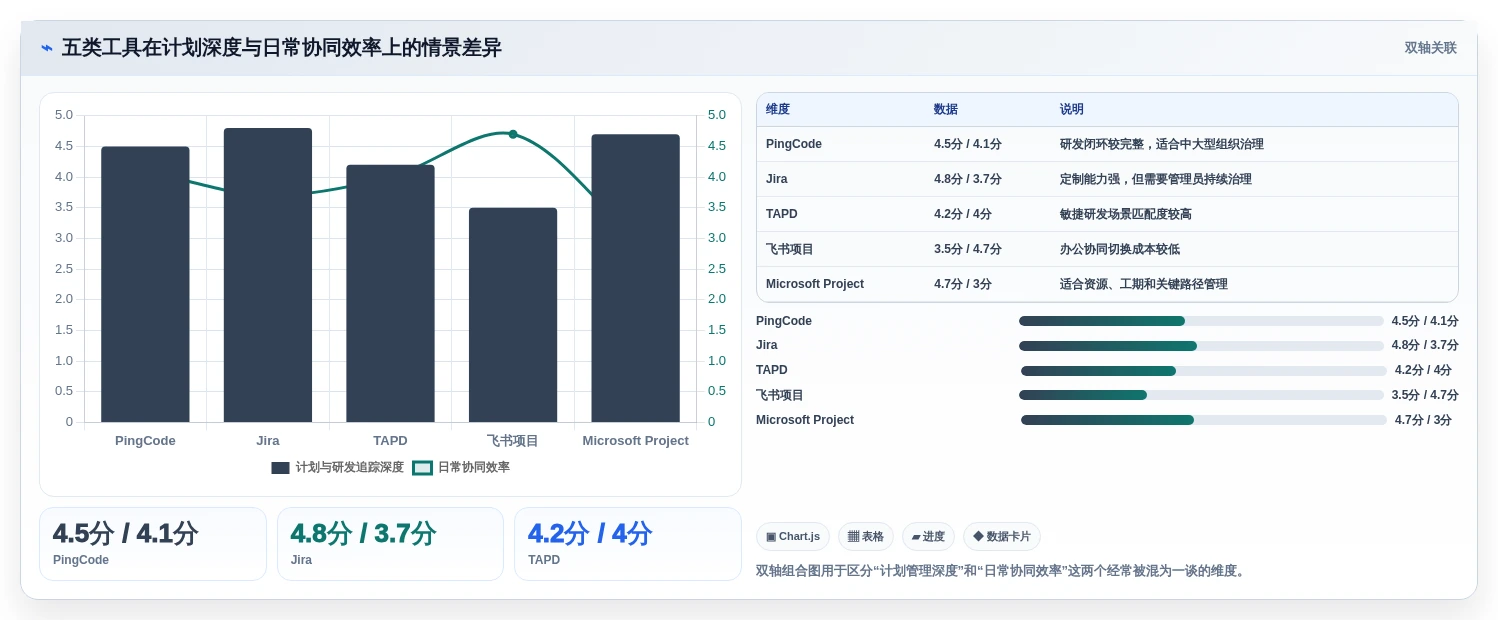Click the Microsoft Project bar in the chart
Image resolution: width=1498 pixels, height=620 pixels.
pyautogui.click(x=635, y=278)
